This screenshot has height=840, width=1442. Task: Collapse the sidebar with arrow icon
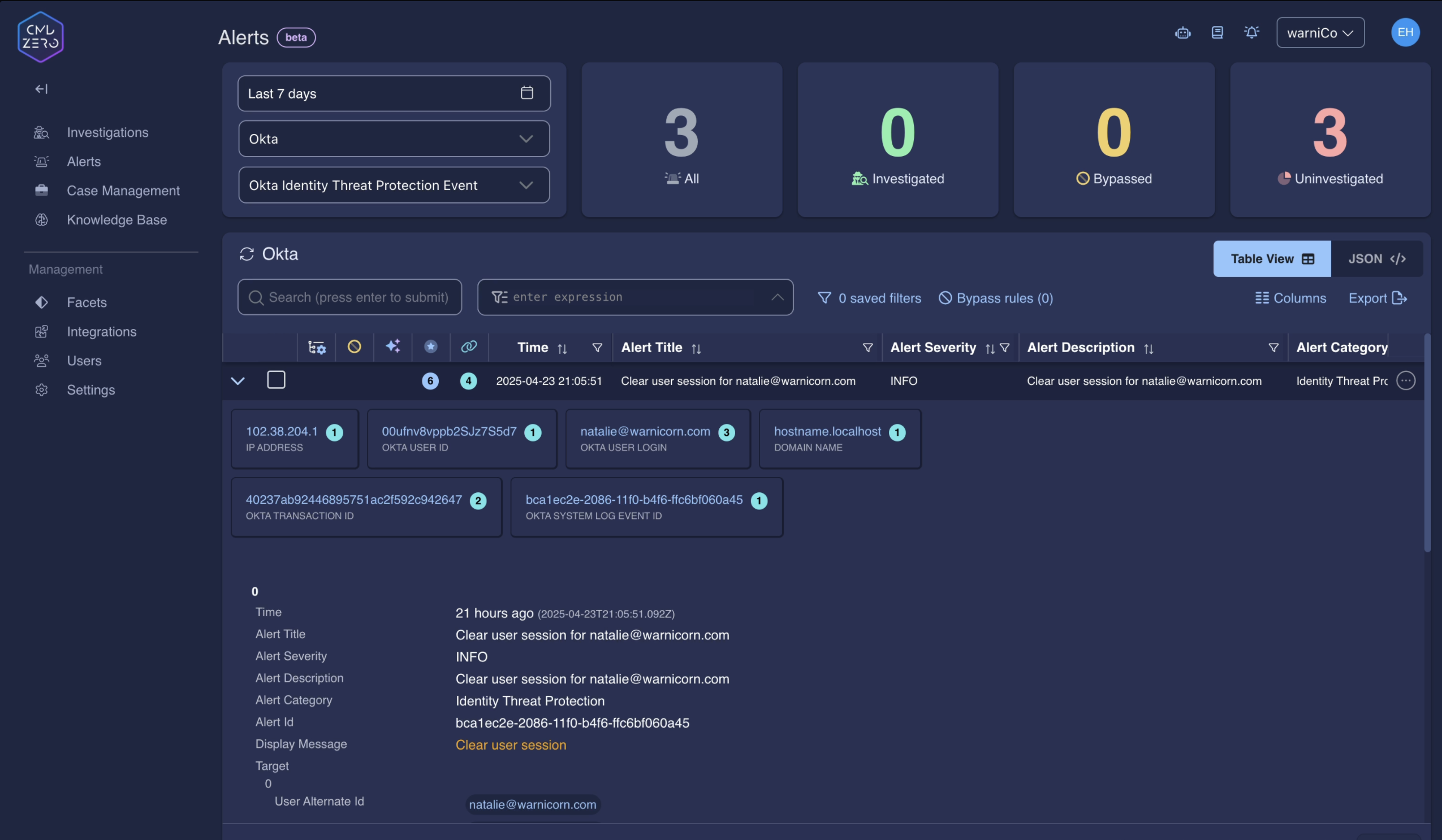(x=41, y=89)
